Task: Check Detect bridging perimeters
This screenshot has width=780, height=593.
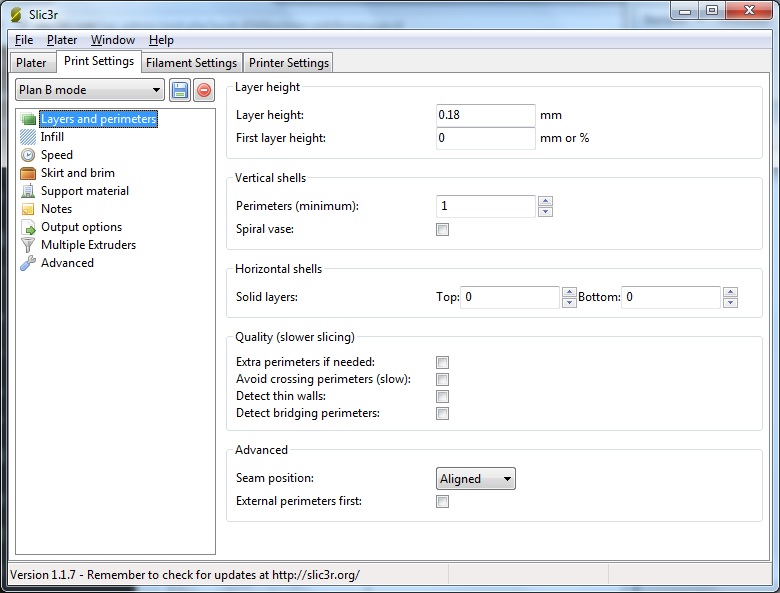Action: coord(442,413)
